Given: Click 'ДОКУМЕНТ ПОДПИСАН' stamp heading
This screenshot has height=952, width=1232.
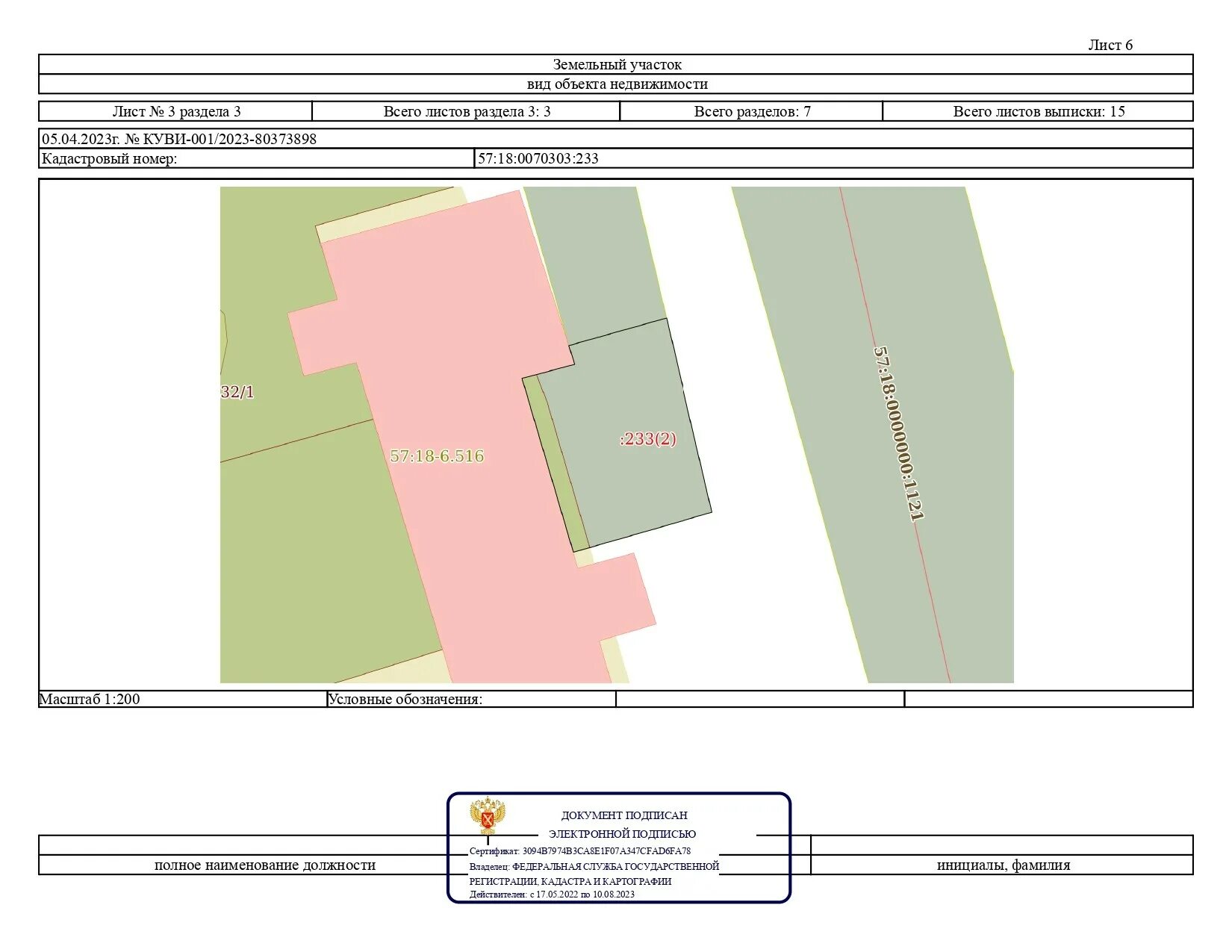Looking at the screenshot, I should [624, 815].
